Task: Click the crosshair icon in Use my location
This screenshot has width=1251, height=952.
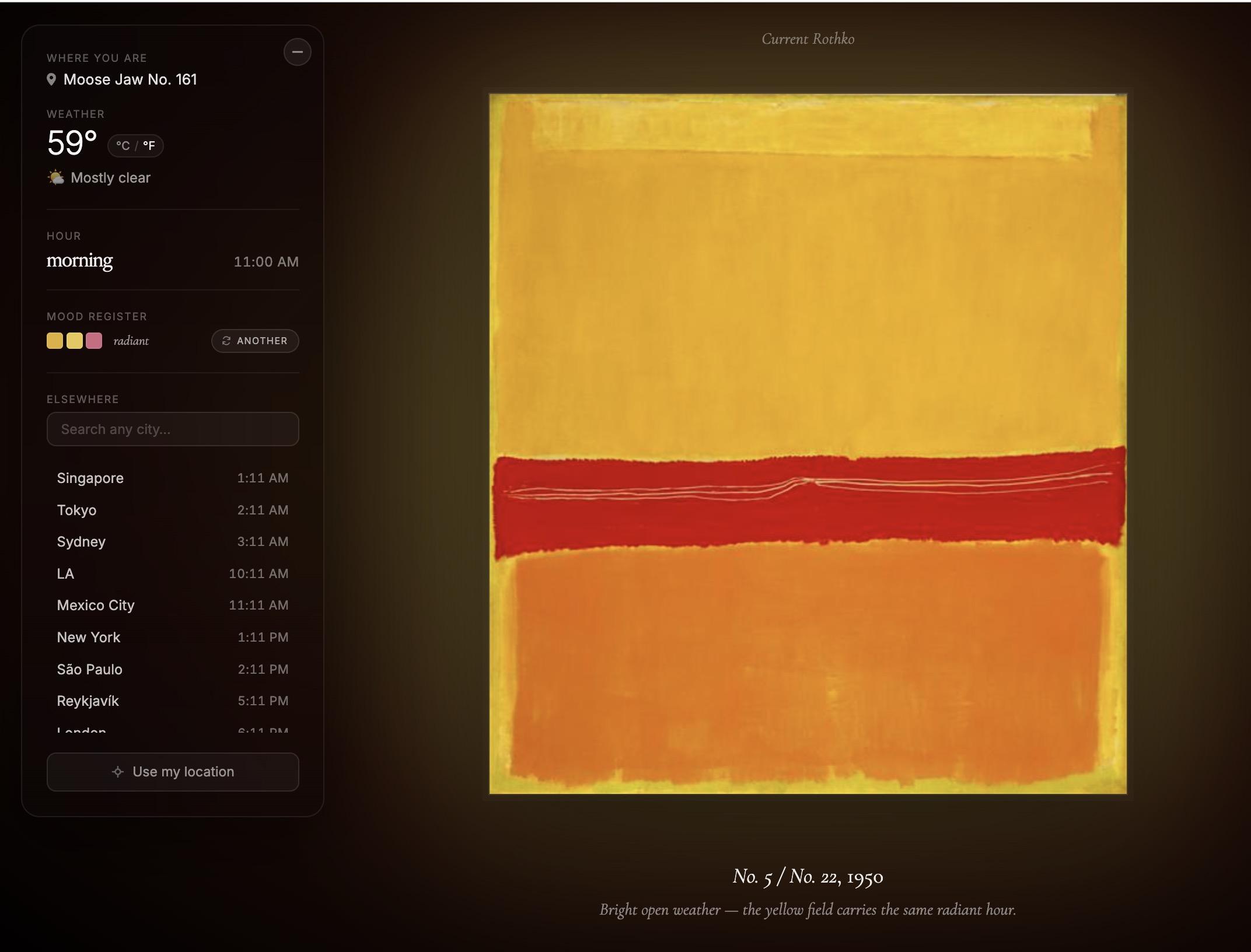Action: (118, 772)
